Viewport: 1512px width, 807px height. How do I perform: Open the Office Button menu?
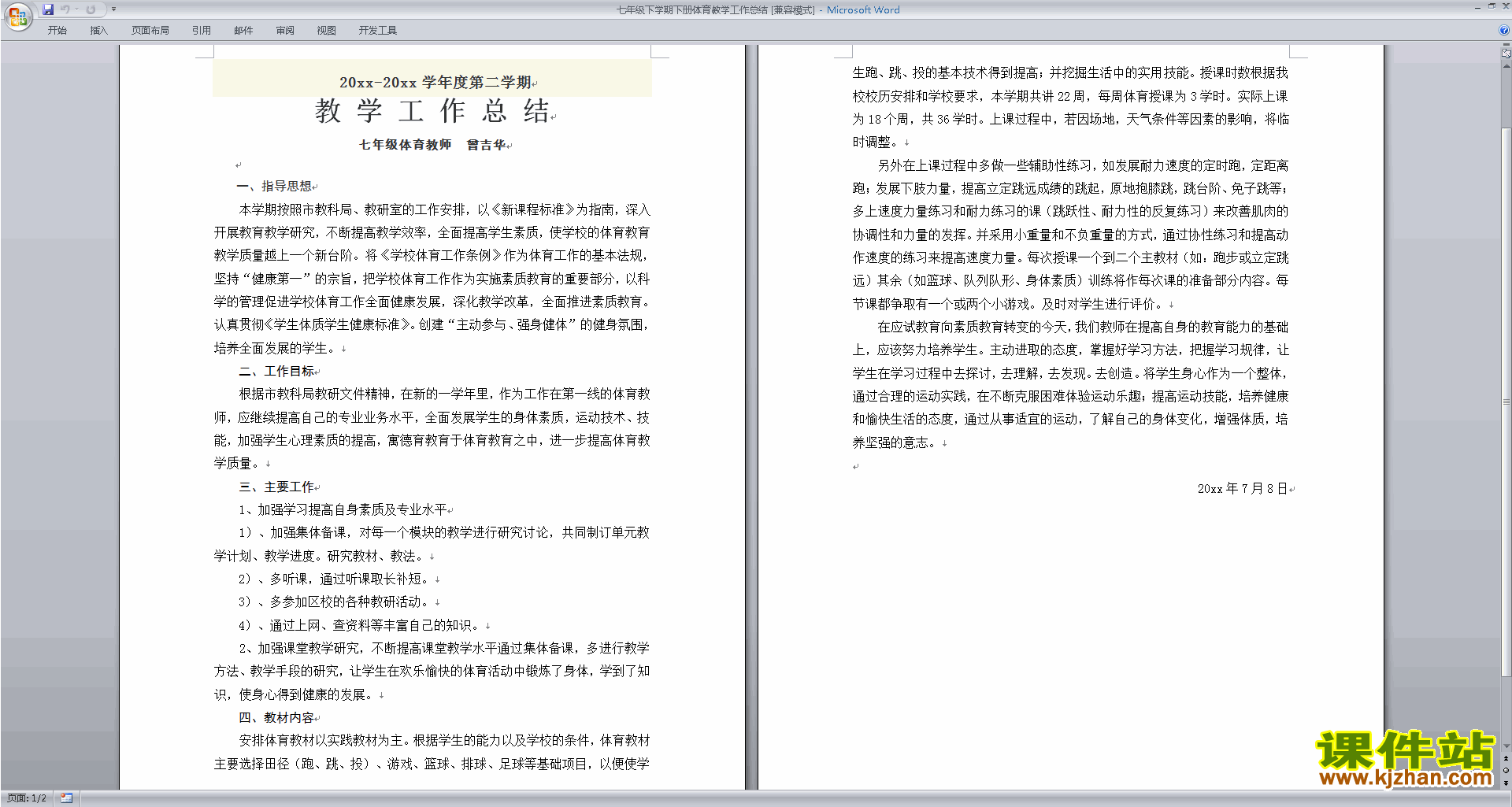pos(17,17)
